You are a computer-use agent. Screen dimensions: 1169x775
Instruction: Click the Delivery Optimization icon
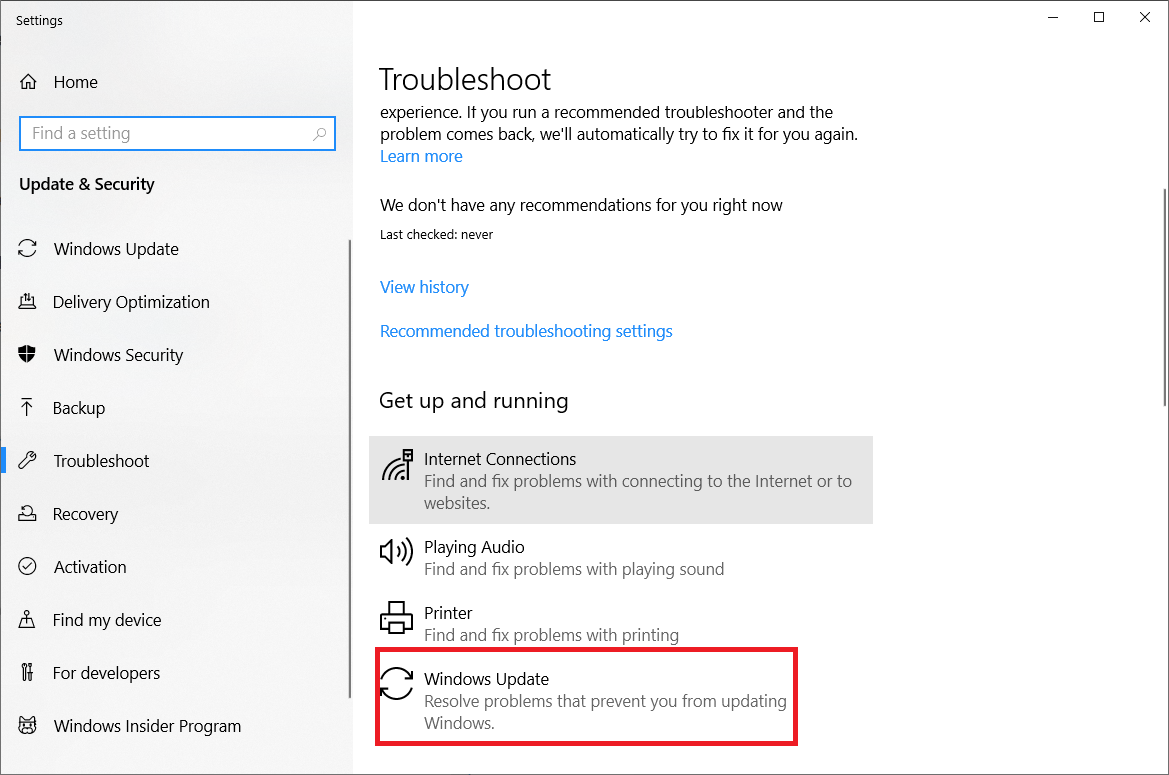[28, 301]
